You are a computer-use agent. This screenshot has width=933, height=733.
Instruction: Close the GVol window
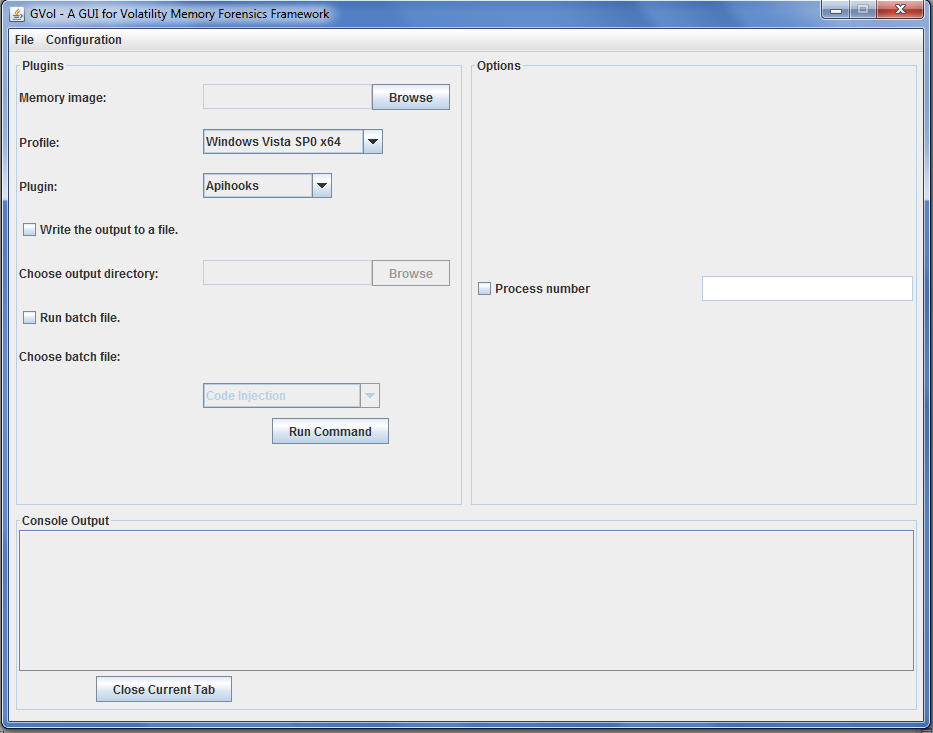tap(900, 10)
